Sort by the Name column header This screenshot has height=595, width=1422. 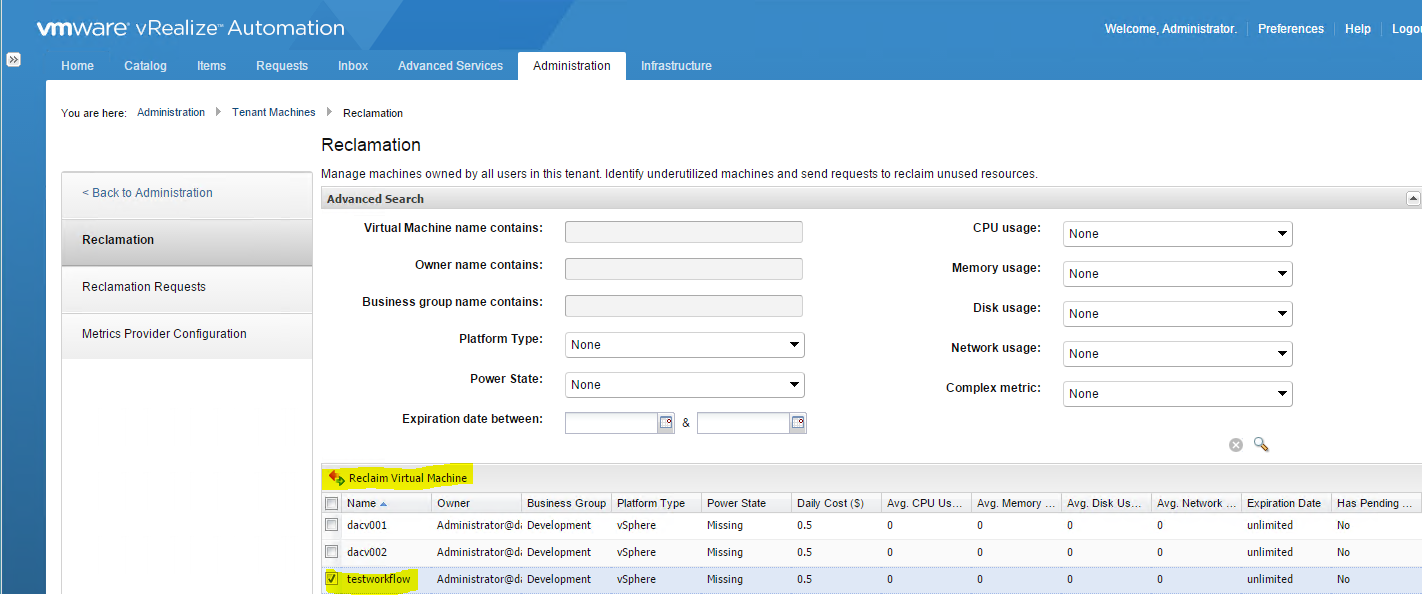(x=387, y=503)
